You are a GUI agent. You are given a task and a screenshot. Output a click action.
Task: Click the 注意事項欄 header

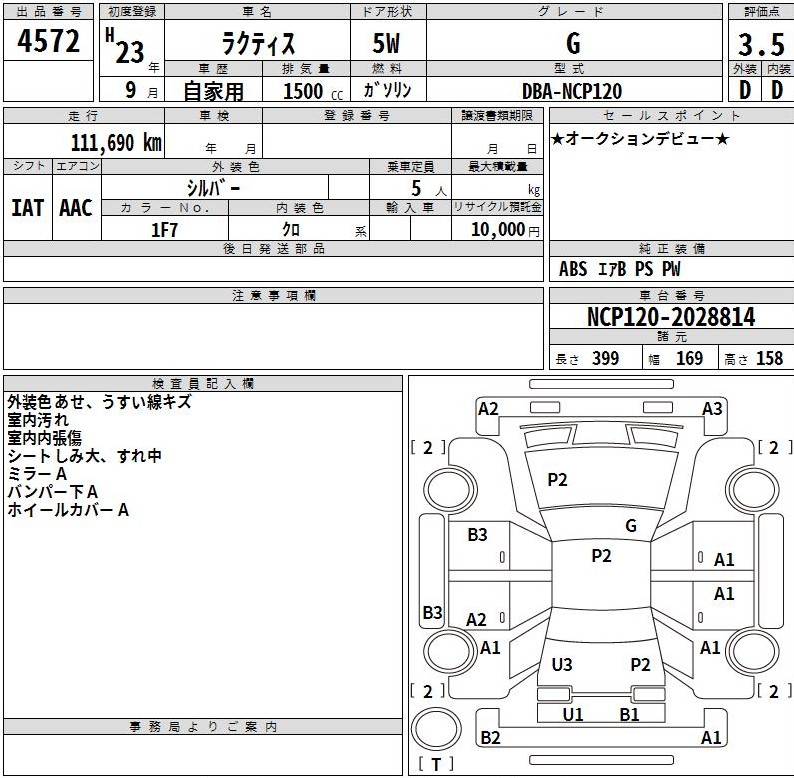(273, 295)
